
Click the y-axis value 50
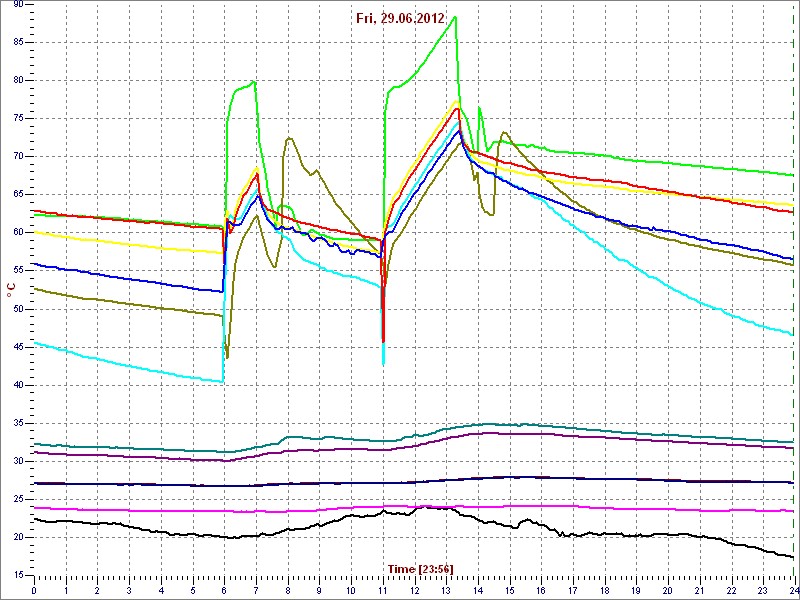[x=17, y=309]
